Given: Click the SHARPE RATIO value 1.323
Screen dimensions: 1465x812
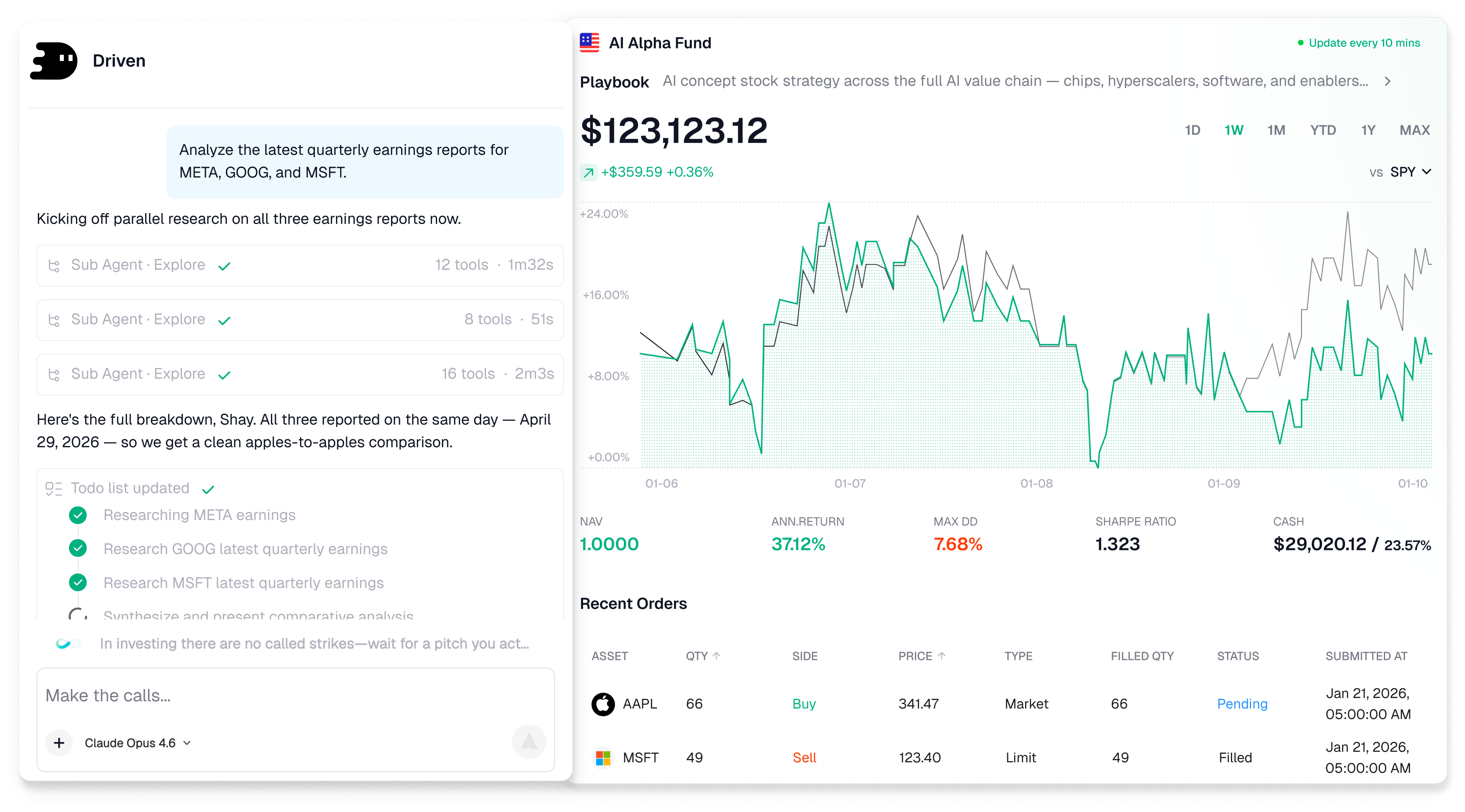Looking at the screenshot, I should [x=1118, y=544].
